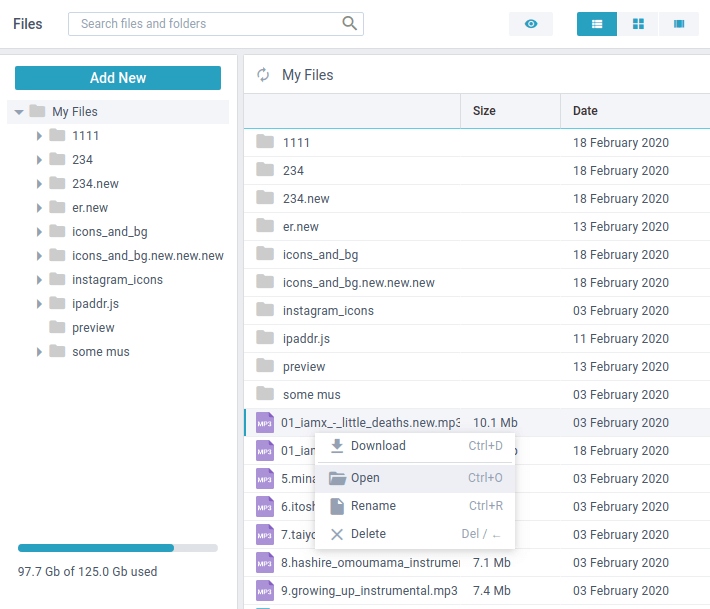This screenshot has height=609, width=710.
Task: Choose Delete from the context menu
Action: [x=415, y=534]
